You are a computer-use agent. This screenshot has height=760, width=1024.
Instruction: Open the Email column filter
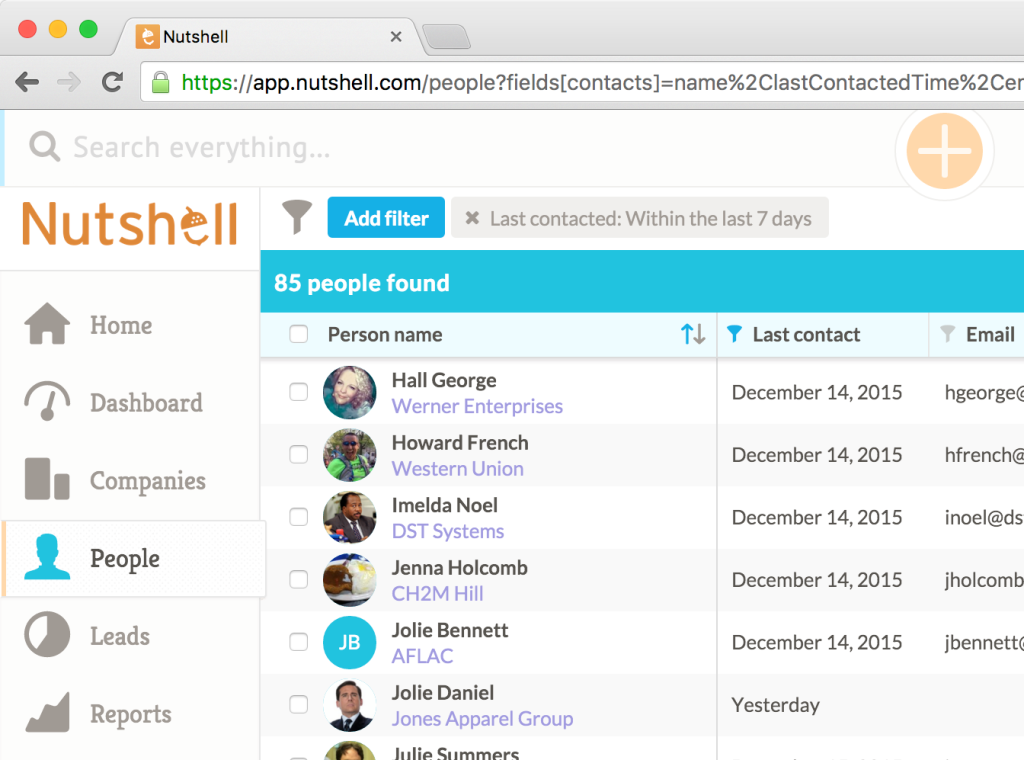(x=948, y=334)
